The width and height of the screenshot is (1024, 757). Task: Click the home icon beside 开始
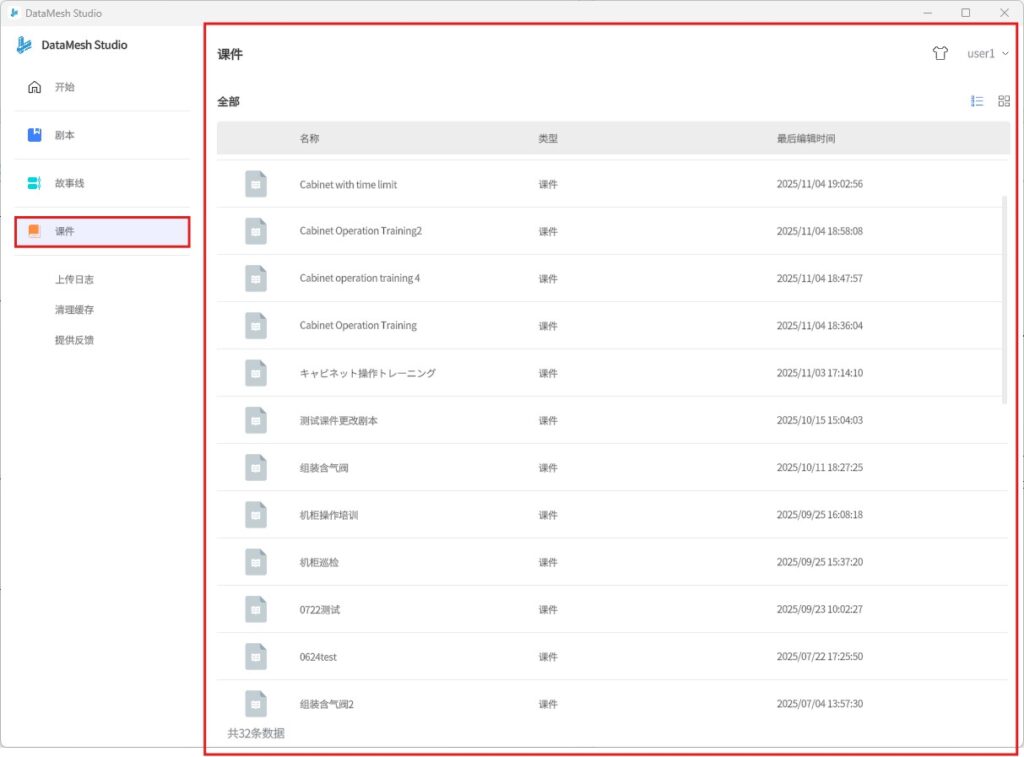point(34,87)
